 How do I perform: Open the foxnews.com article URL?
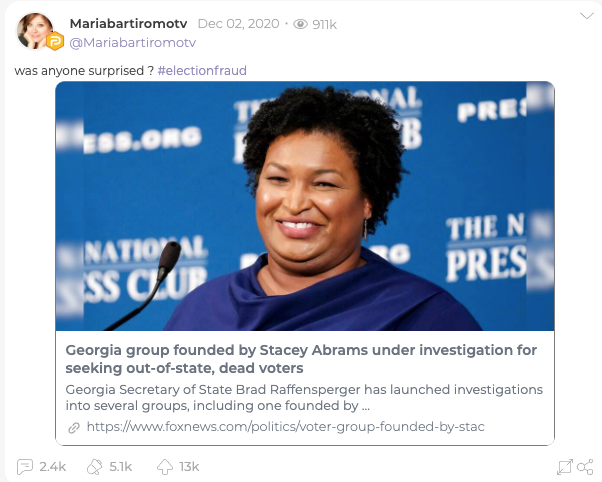click(x=285, y=427)
